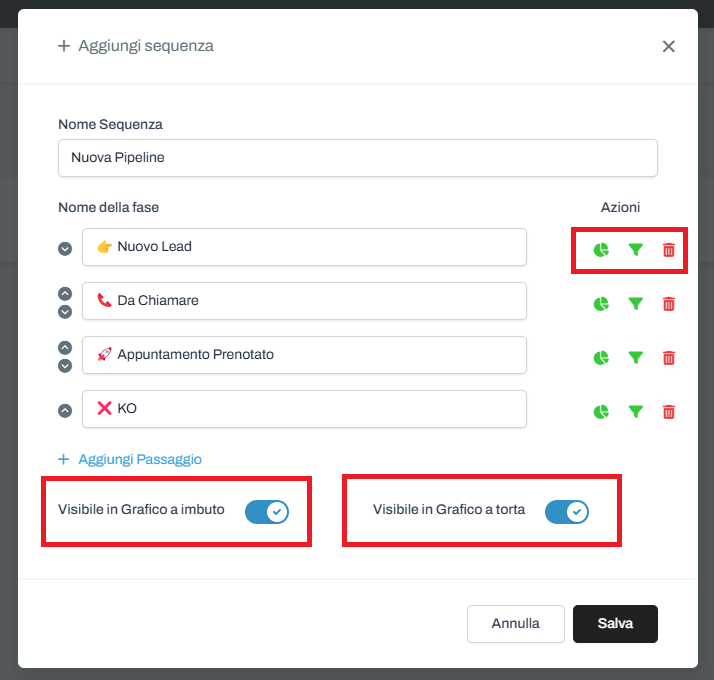This screenshot has width=714, height=680.
Task: Click the Nome Sequenza input field
Action: pos(357,158)
